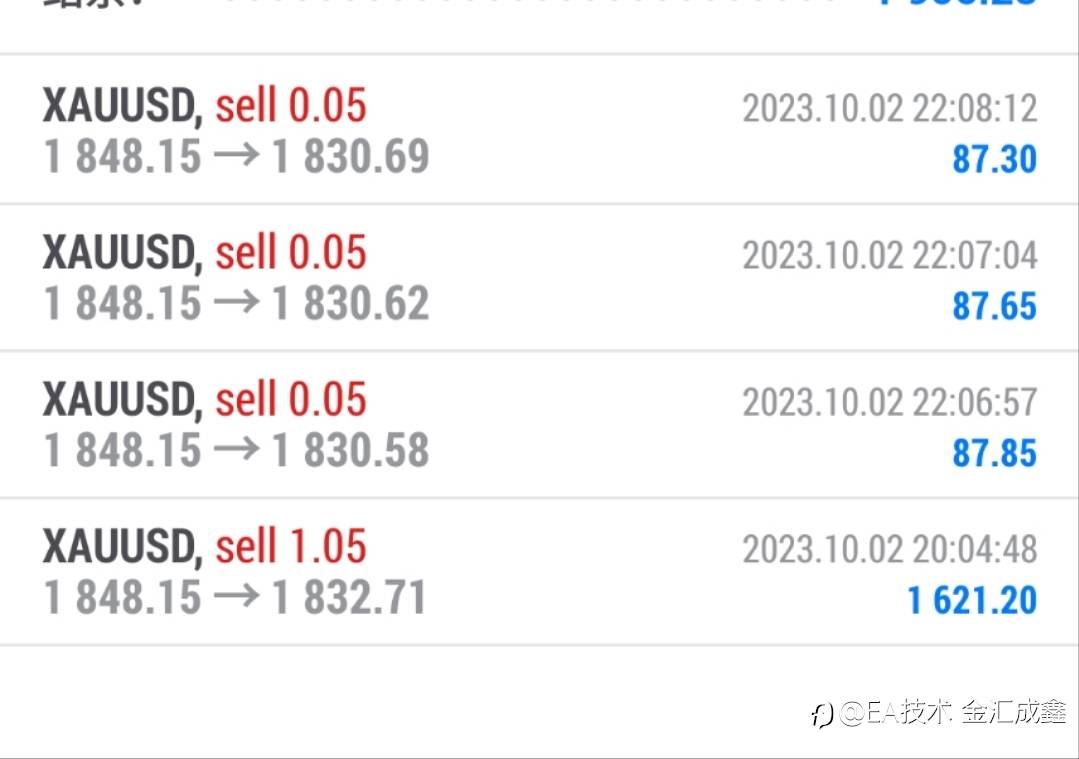Click the 87.65 profit value
This screenshot has width=1079, height=759.
pyautogui.click(x=994, y=306)
